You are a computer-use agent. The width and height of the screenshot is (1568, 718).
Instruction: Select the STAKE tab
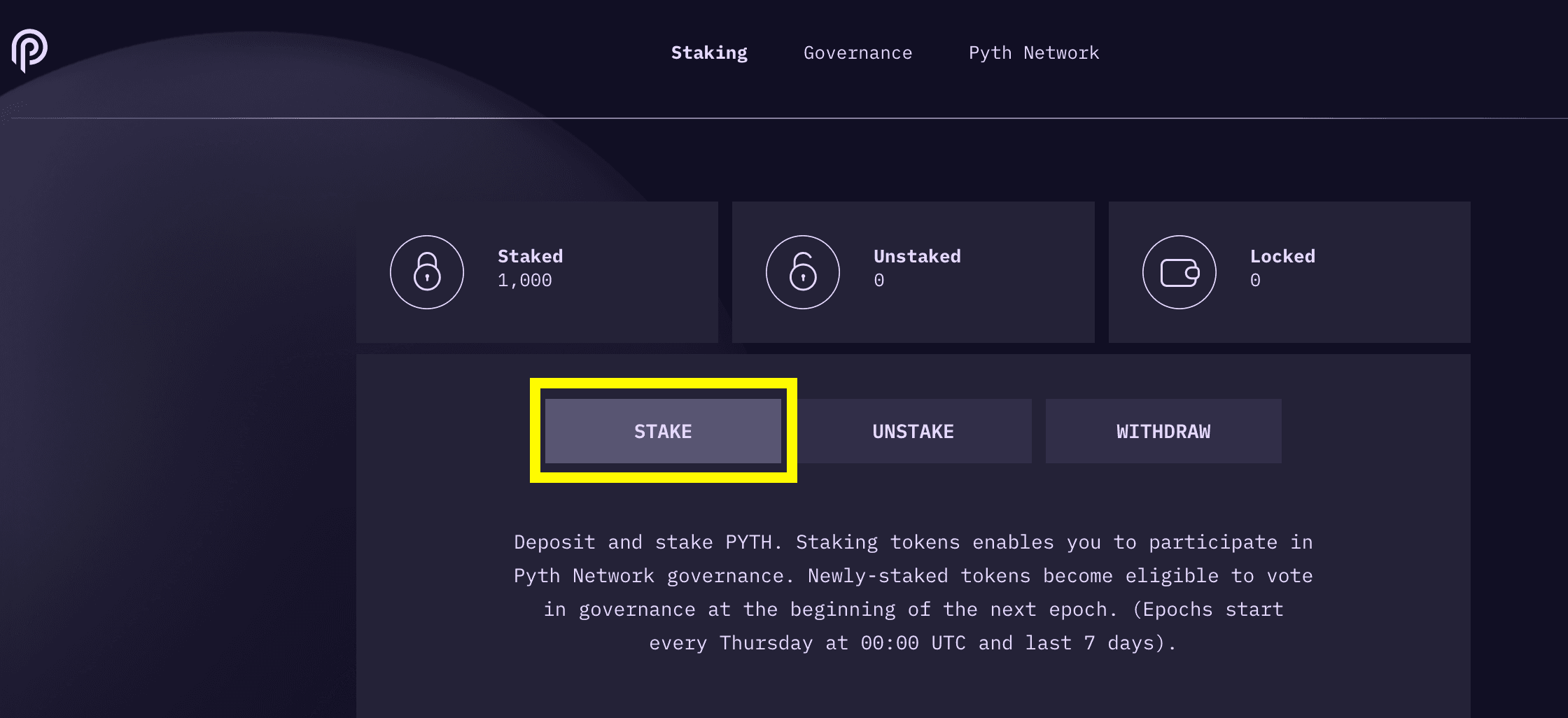tap(663, 431)
